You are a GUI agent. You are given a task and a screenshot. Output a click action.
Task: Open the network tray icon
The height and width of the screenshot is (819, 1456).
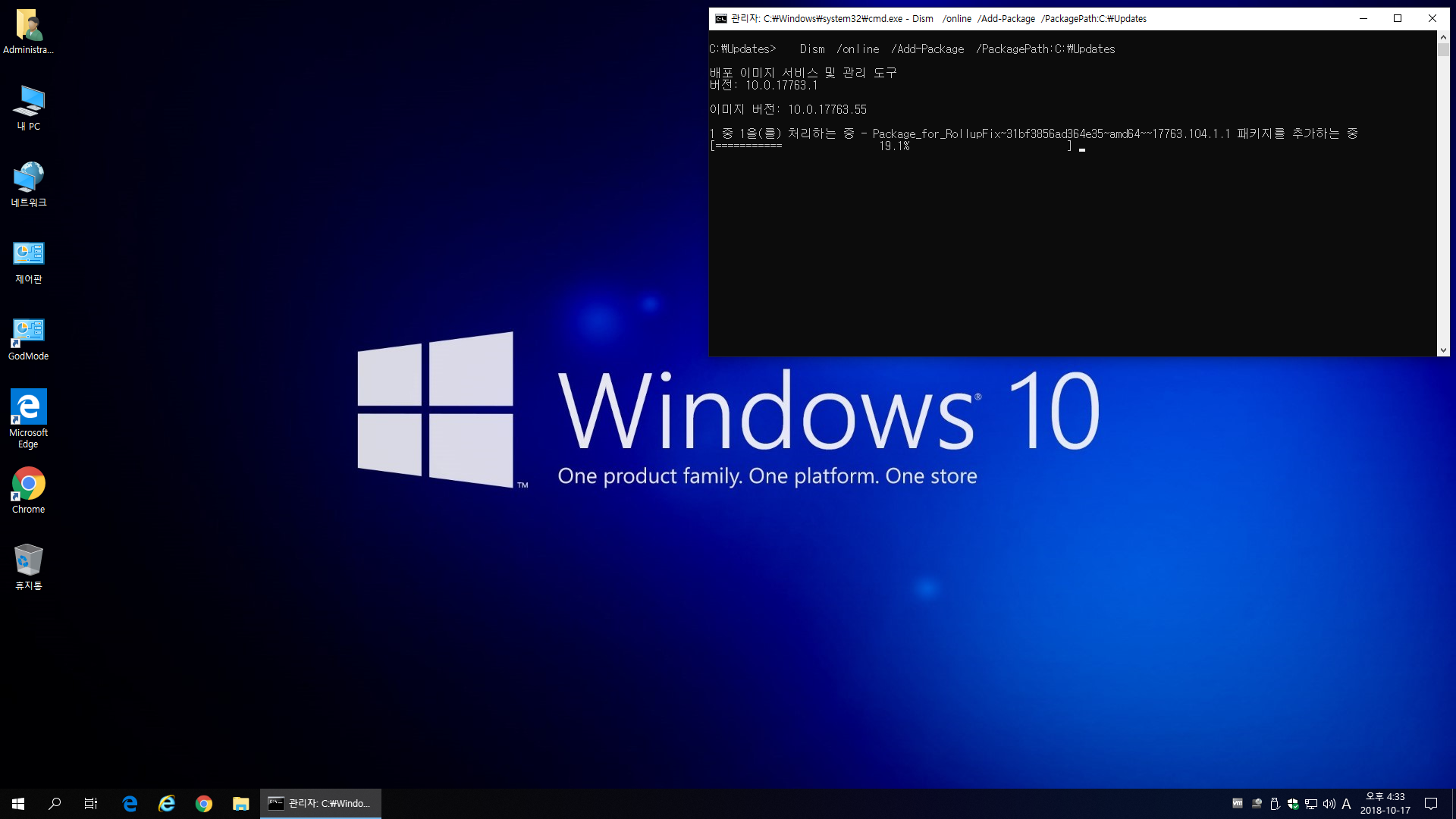(1311, 804)
